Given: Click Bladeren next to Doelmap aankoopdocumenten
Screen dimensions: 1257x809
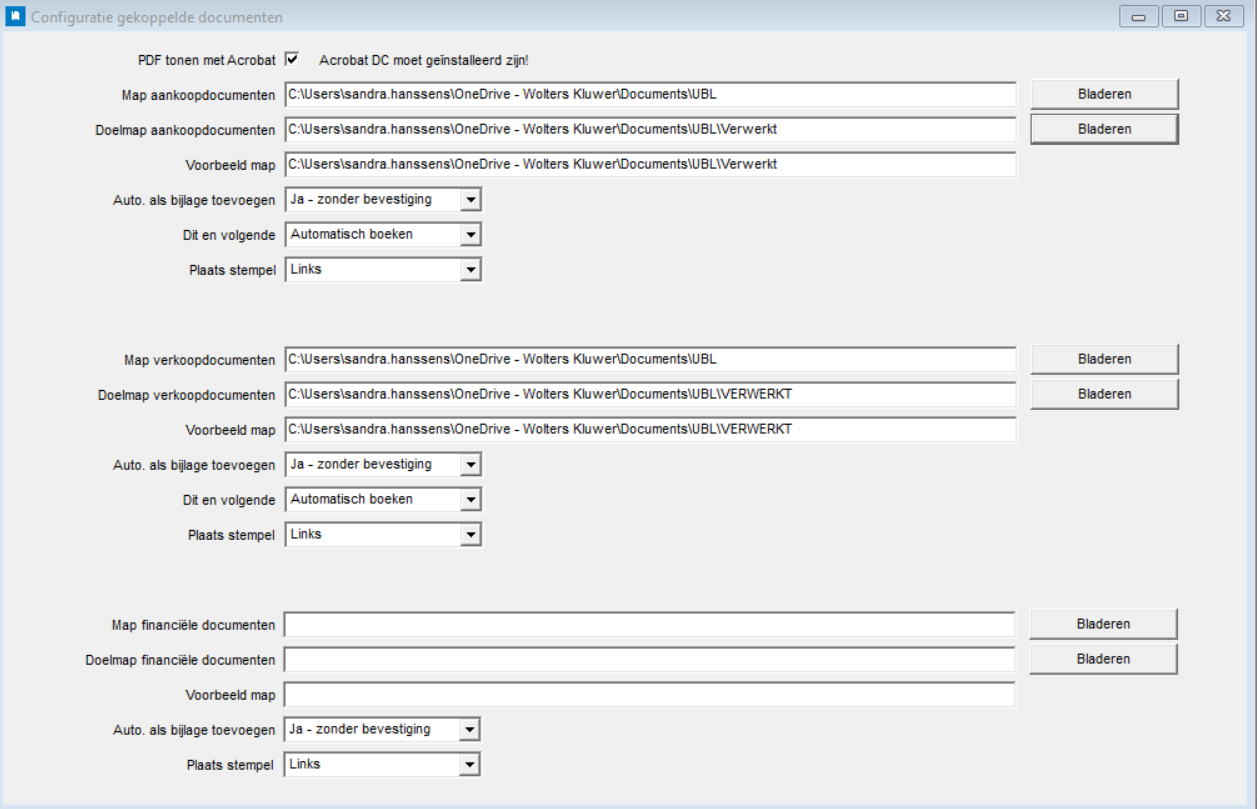Looking at the screenshot, I should coord(1104,129).
